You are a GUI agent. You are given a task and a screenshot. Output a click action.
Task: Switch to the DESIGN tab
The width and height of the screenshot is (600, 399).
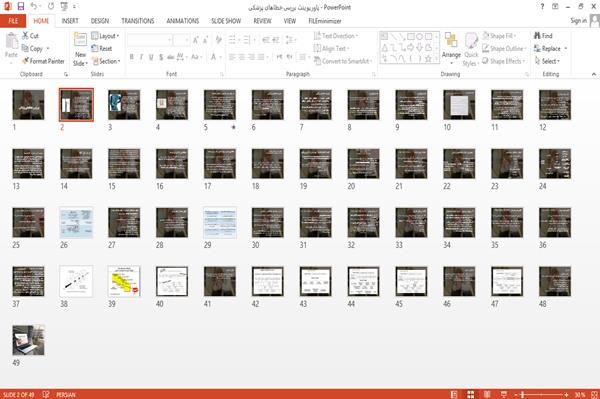click(x=100, y=21)
